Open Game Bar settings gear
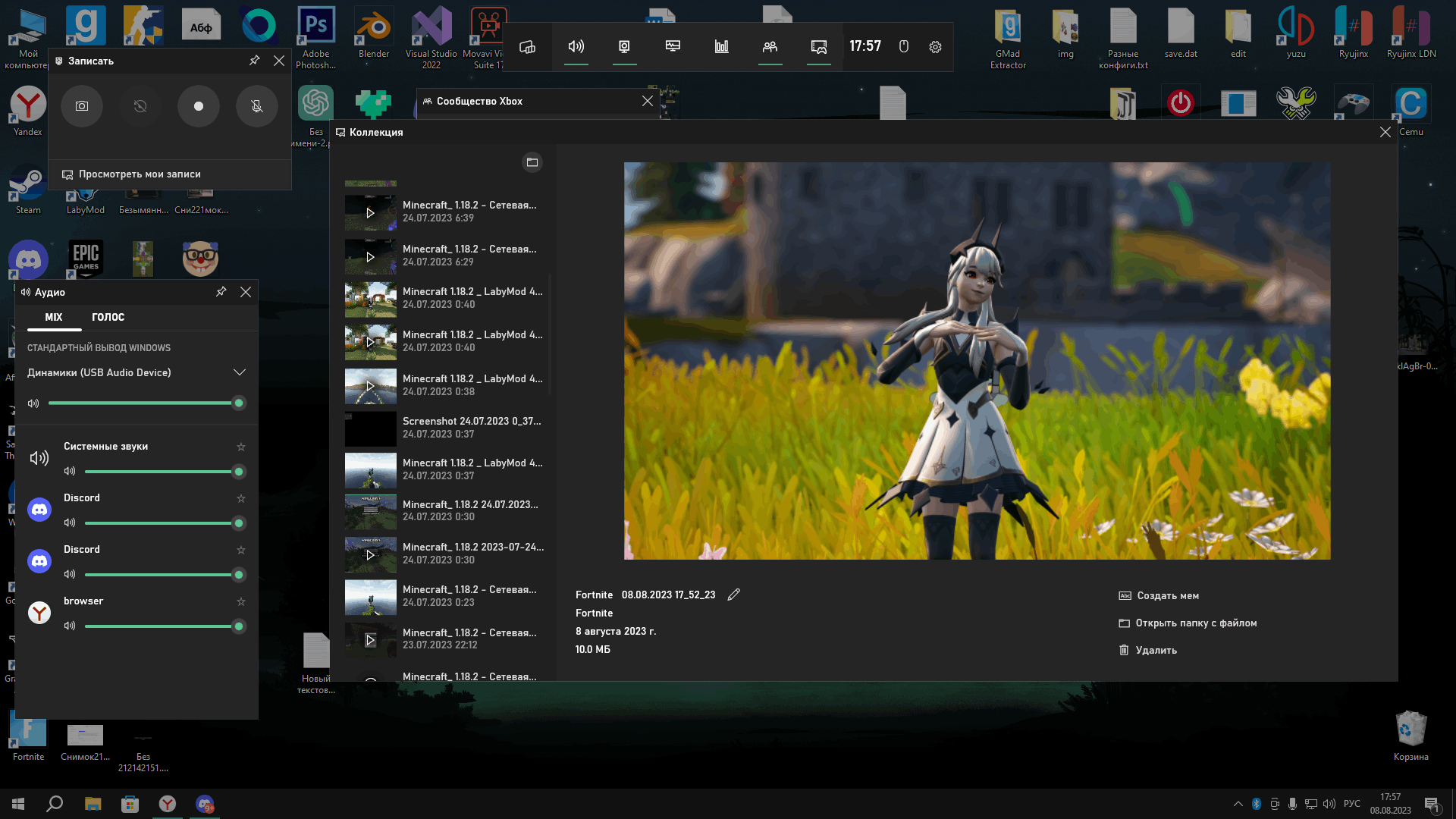This screenshot has height=819, width=1456. click(935, 47)
